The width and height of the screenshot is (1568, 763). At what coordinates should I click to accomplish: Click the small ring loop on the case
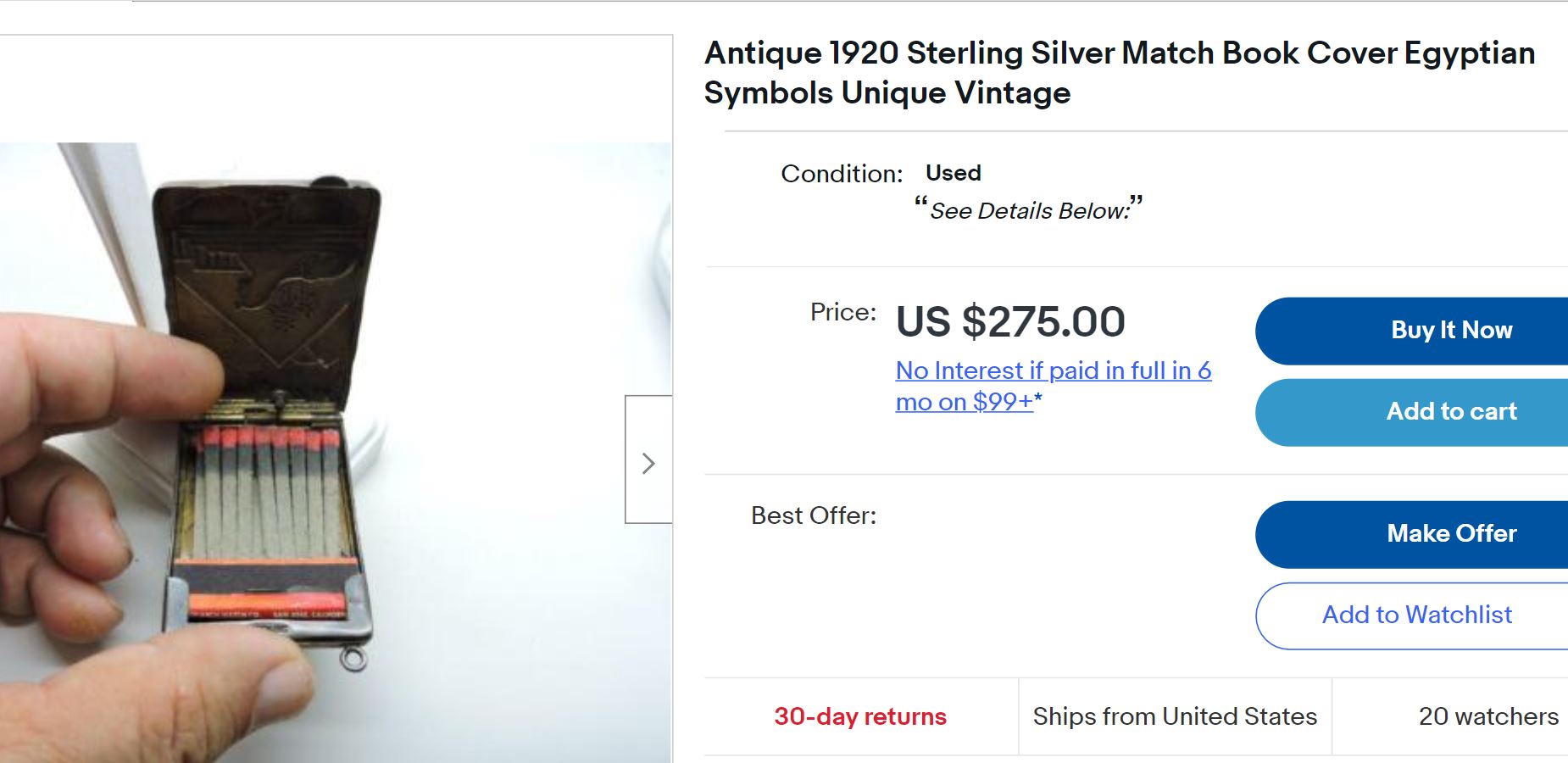click(x=353, y=659)
